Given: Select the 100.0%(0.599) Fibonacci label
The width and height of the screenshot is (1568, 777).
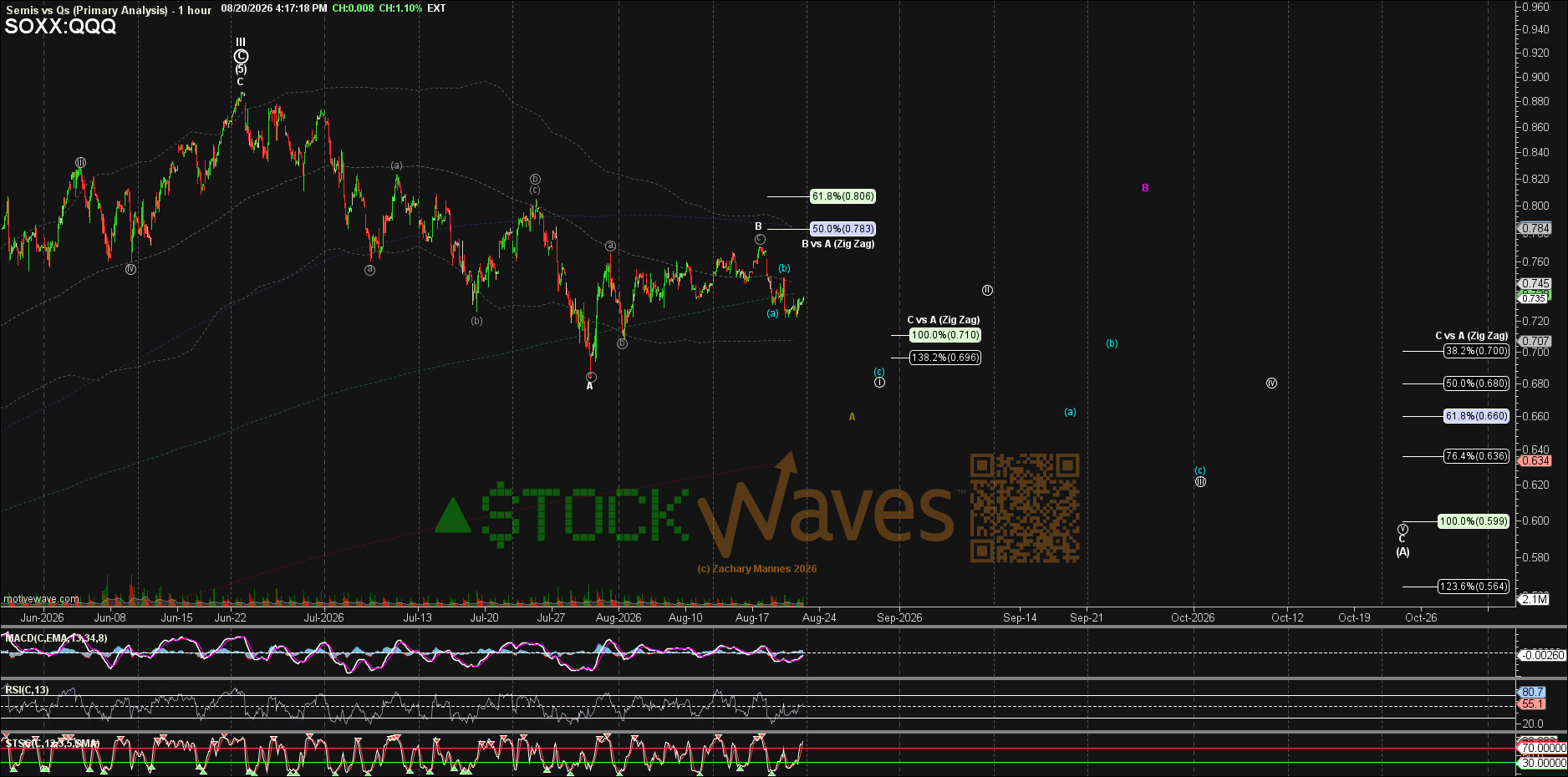Looking at the screenshot, I should click(x=1474, y=521).
